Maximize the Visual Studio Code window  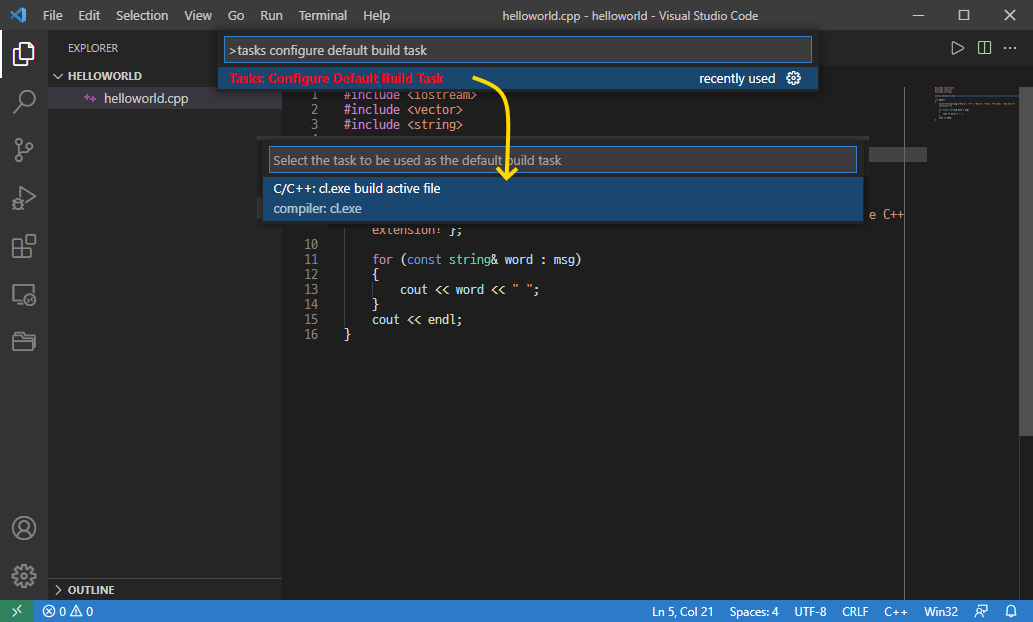pyautogui.click(x=964, y=15)
